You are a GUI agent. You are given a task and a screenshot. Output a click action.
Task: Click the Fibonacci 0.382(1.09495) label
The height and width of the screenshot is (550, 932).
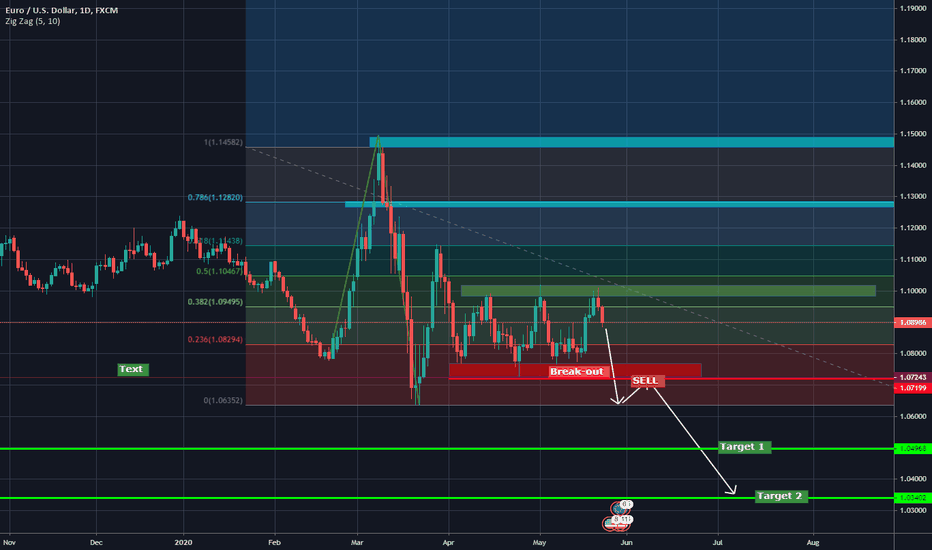(215, 302)
